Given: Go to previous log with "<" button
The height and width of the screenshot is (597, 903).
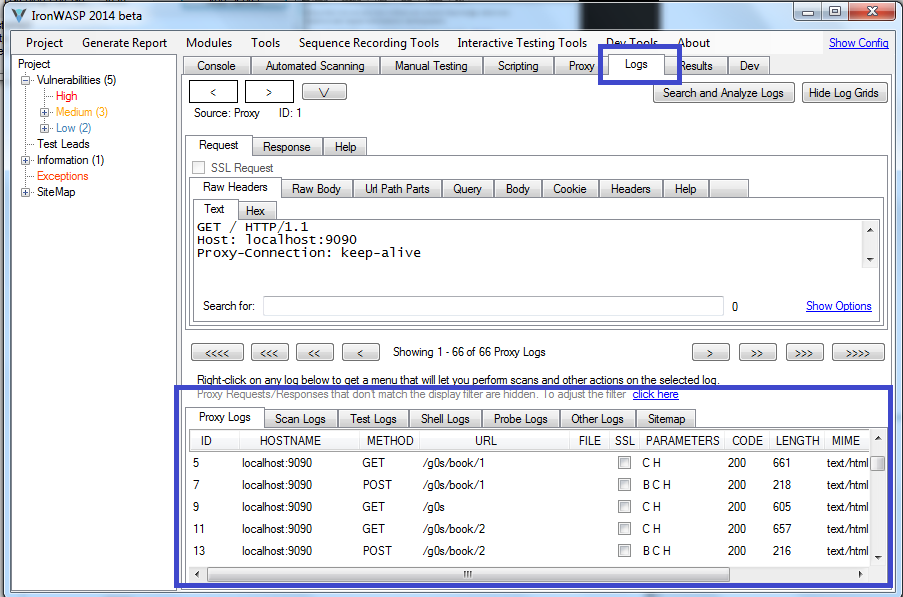Looking at the screenshot, I should click(213, 92).
